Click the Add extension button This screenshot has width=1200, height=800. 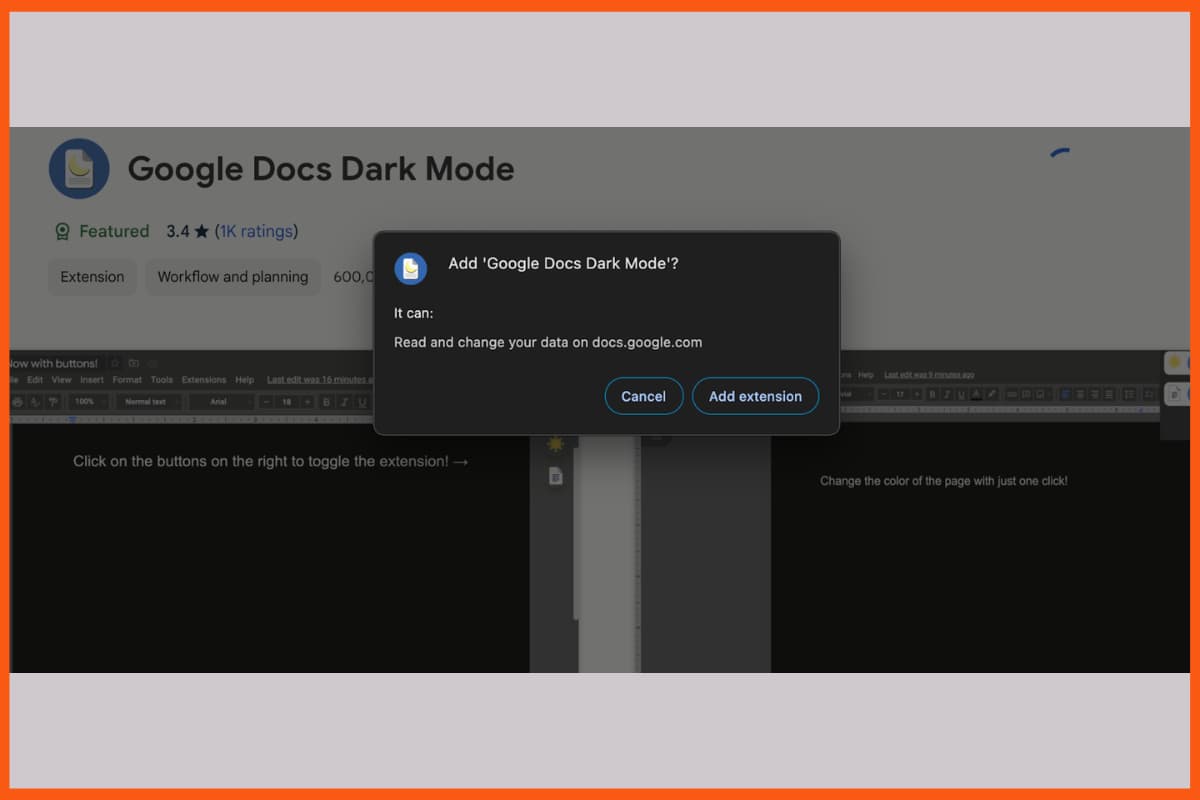(756, 396)
